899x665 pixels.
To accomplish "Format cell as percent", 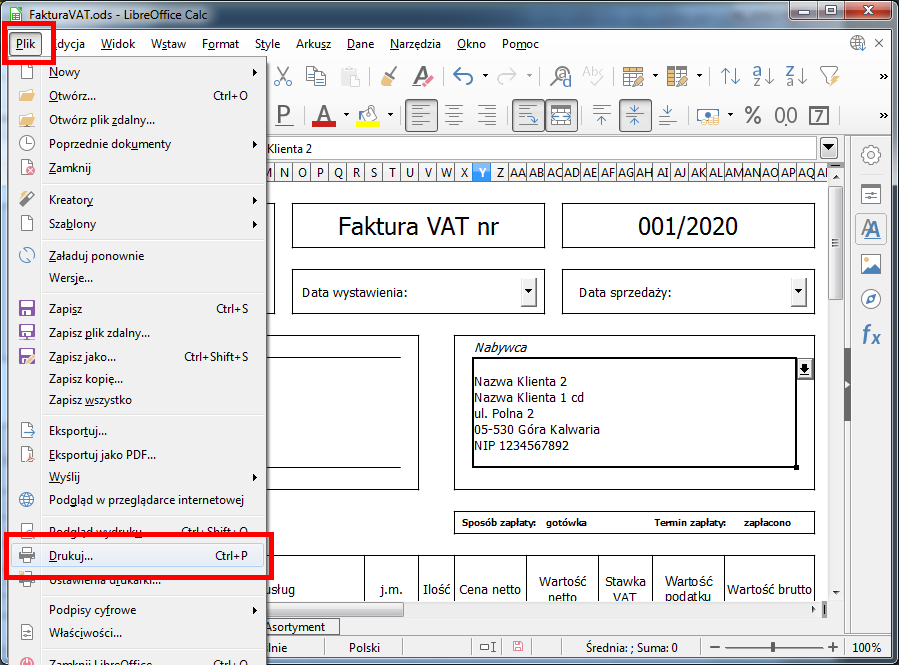I will (x=752, y=115).
